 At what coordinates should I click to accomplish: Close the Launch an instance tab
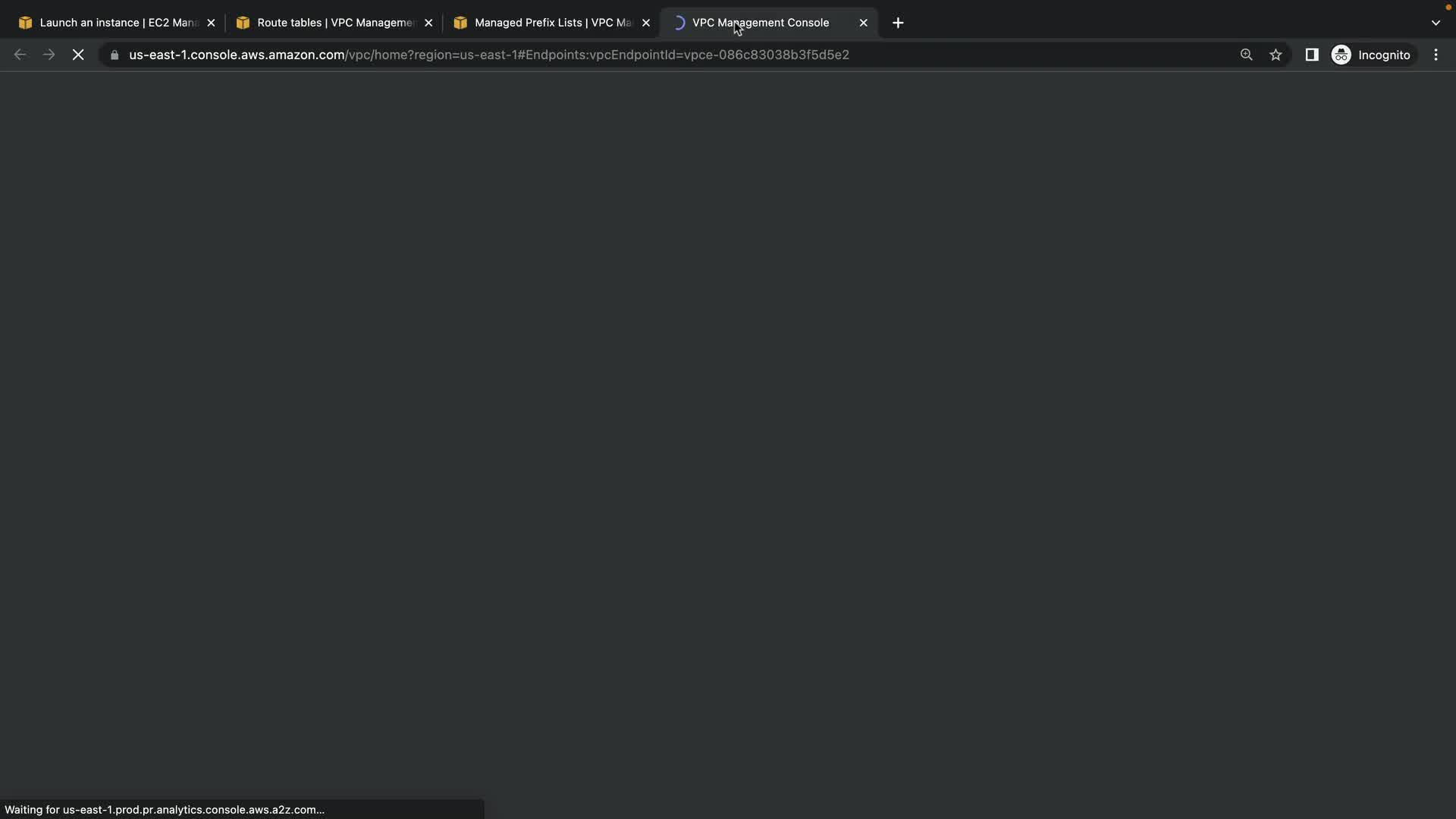[211, 23]
